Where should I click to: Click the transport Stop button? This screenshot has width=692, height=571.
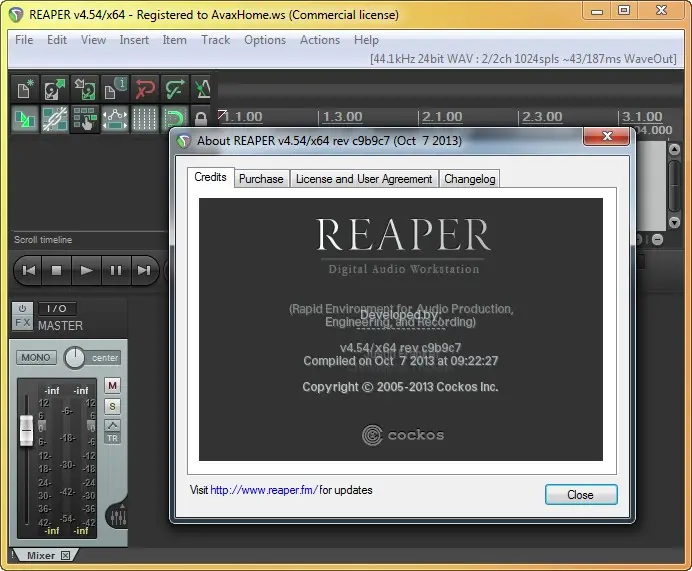click(x=56, y=270)
